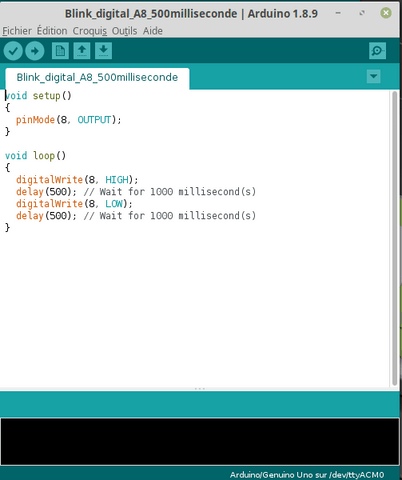This screenshot has width=402, height=480.
Task: Click the 'void setup()' line
Action: 38,96
